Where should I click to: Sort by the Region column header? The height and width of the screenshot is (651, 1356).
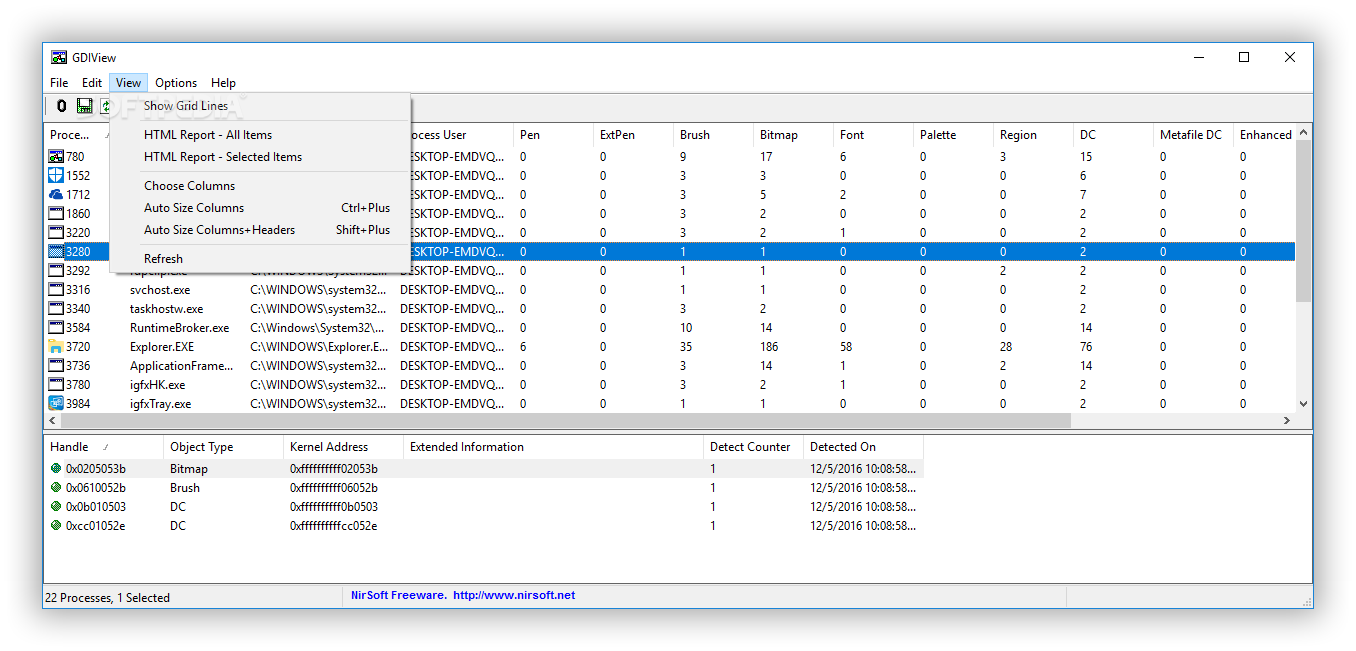1034,135
